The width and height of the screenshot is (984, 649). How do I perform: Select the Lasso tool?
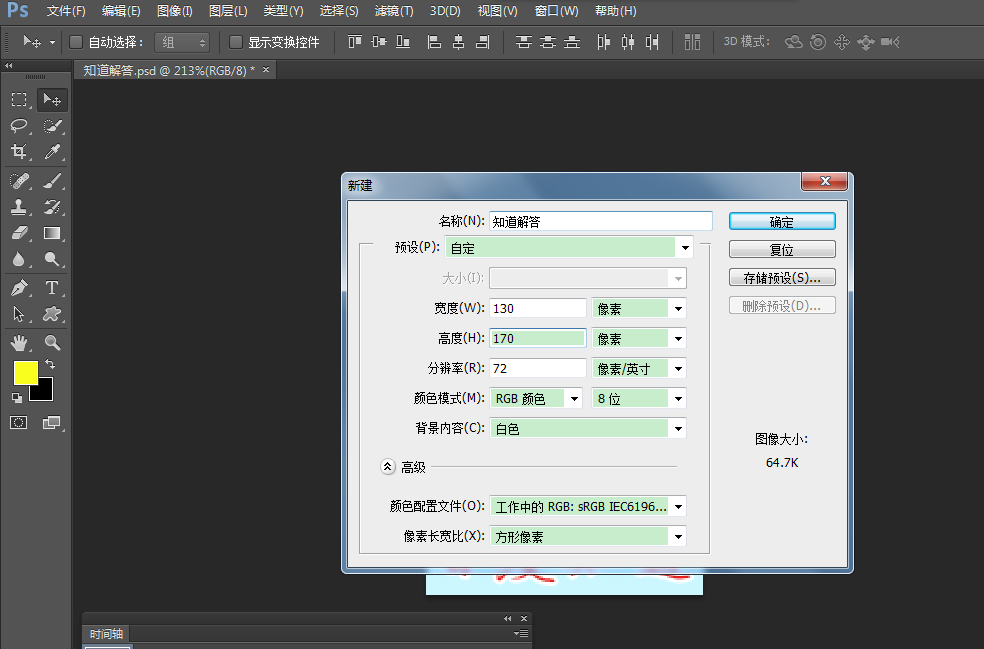click(19, 126)
